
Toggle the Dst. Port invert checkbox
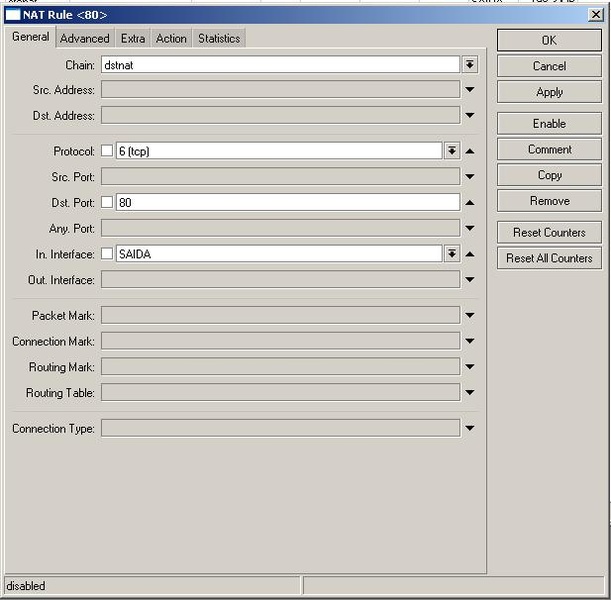coord(107,202)
